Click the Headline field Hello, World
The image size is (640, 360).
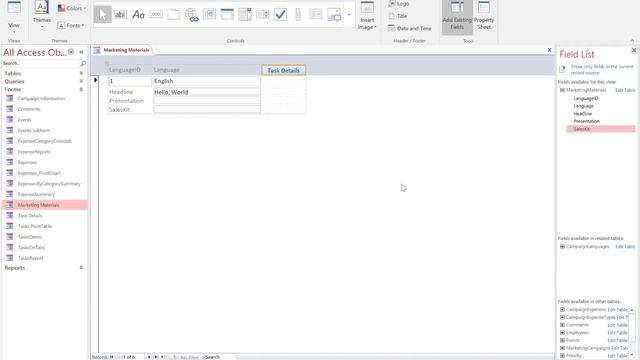(x=207, y=92)
